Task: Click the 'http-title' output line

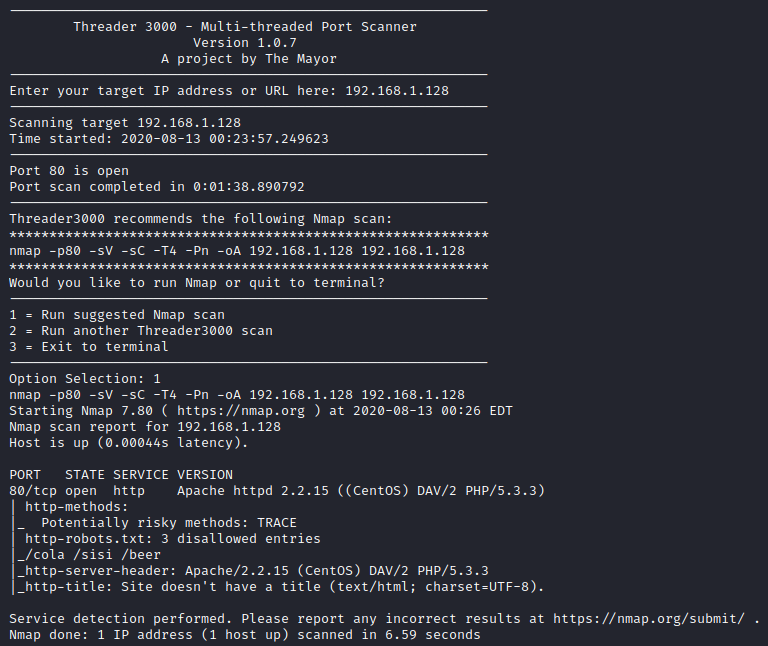Action: 281,586
